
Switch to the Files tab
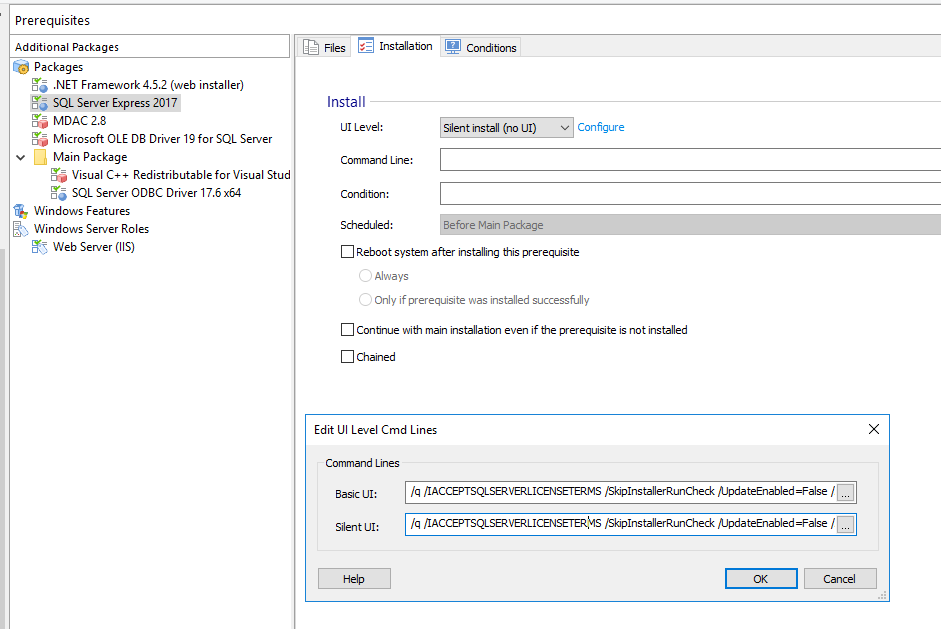pos(325,47)
